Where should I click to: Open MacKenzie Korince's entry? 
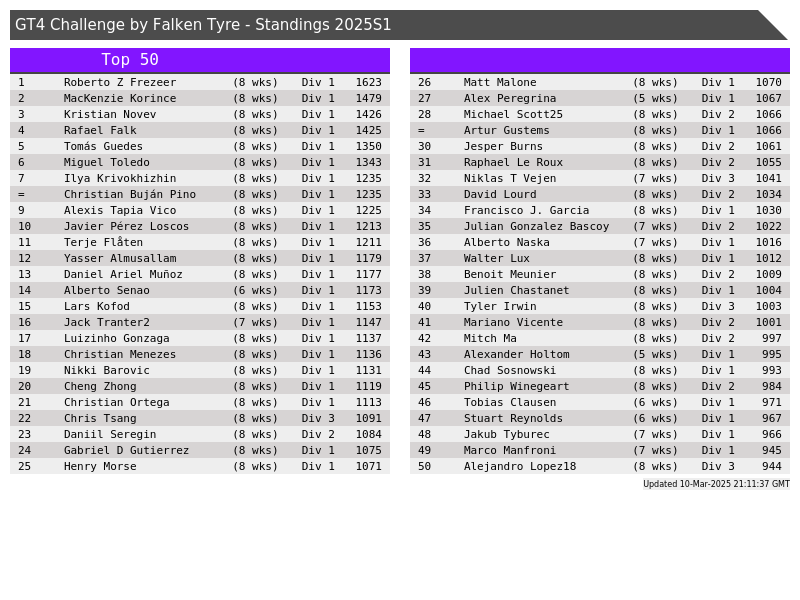coord(120,98)
